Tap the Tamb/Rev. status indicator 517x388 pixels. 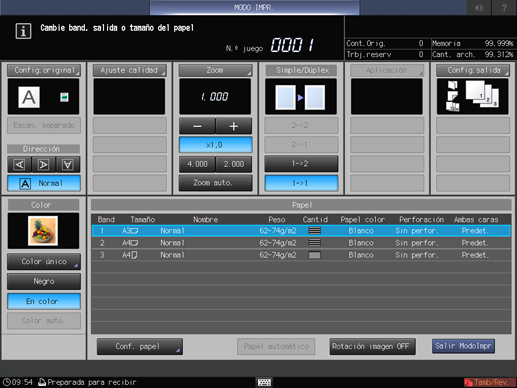tap(489, 382)
